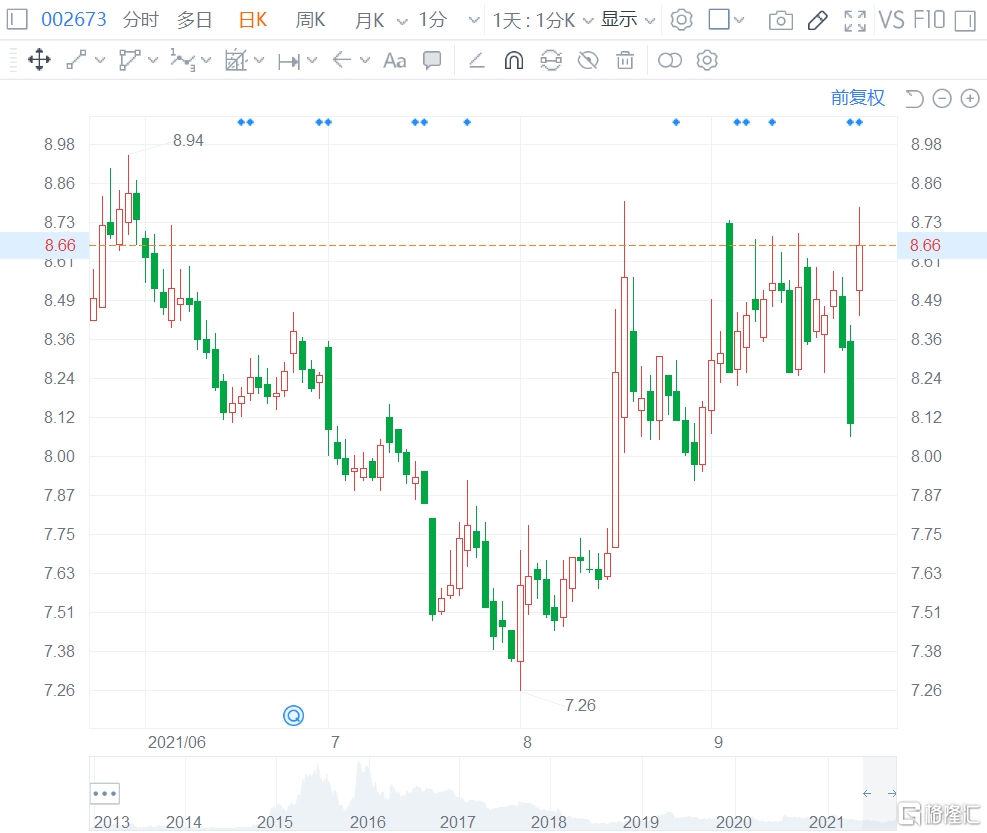Click the navigator range slider handle
The height and width of the screenshot is (833, 987).
[x=879, y=793]
